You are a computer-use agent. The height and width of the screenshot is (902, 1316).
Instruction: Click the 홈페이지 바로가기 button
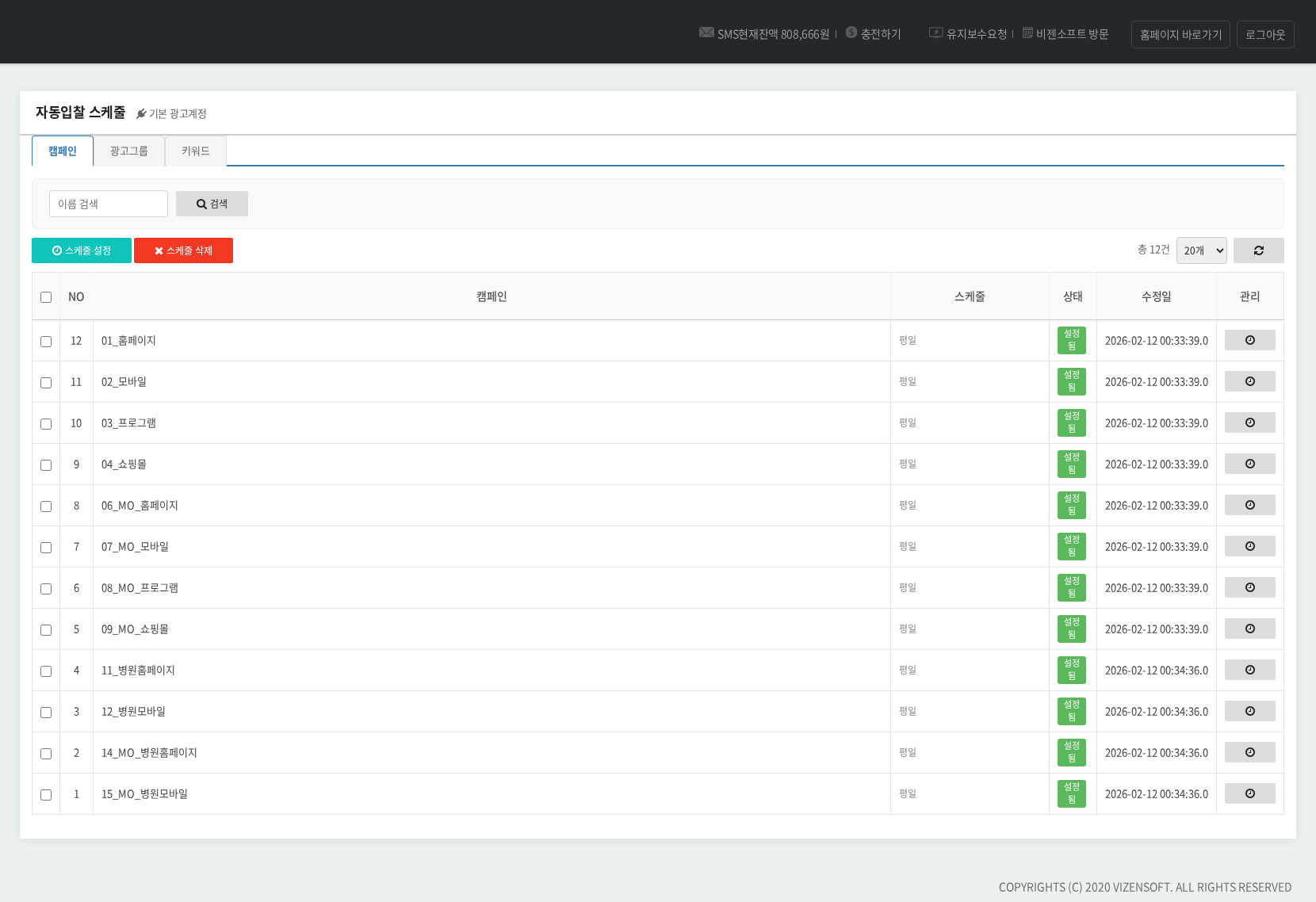[1180, 35]
